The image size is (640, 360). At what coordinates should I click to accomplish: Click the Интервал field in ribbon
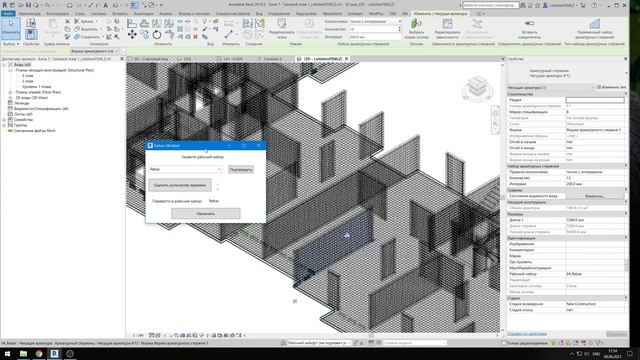point(375,37)
